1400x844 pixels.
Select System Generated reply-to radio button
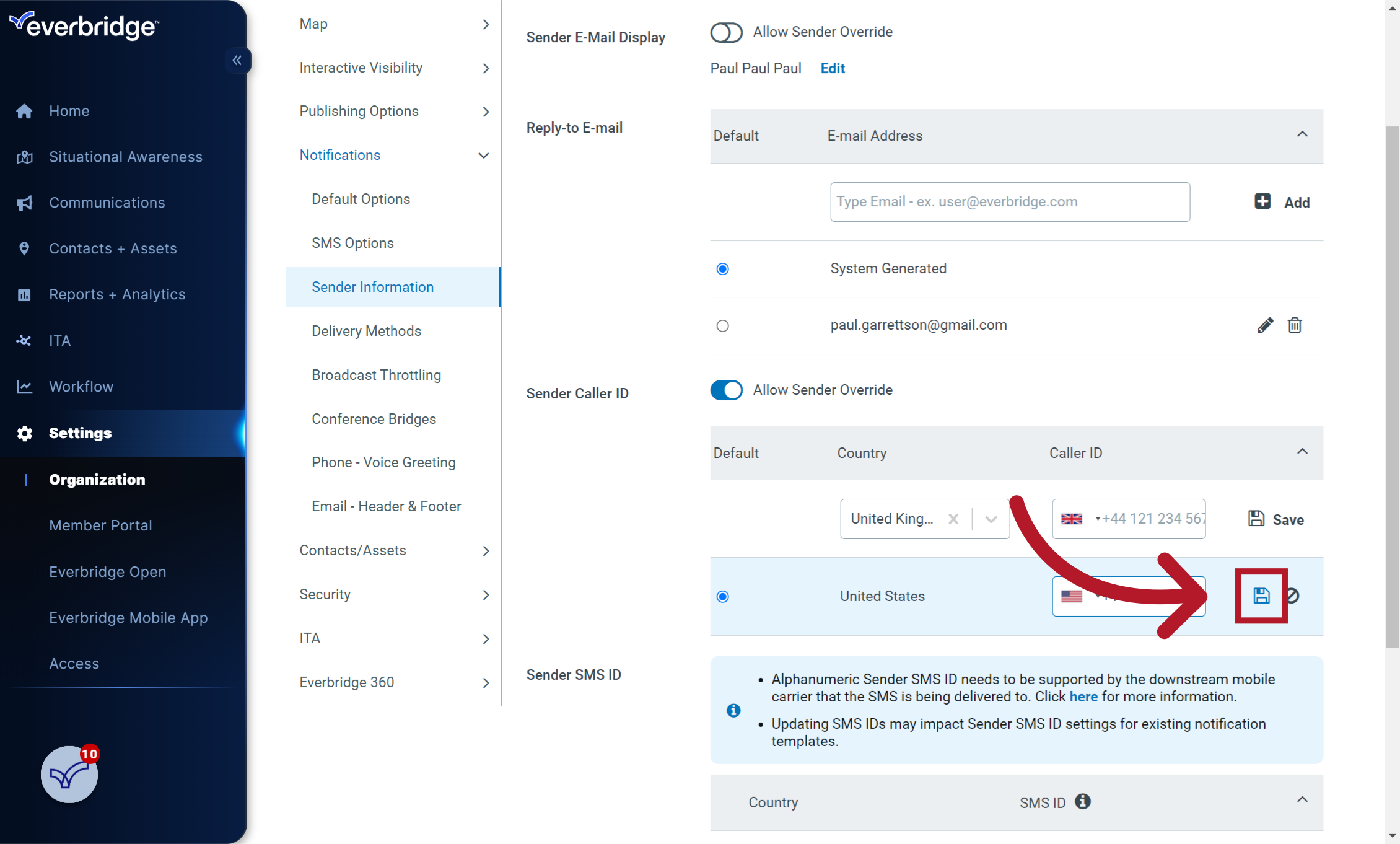pyautogui.click(x=722, y=269)
